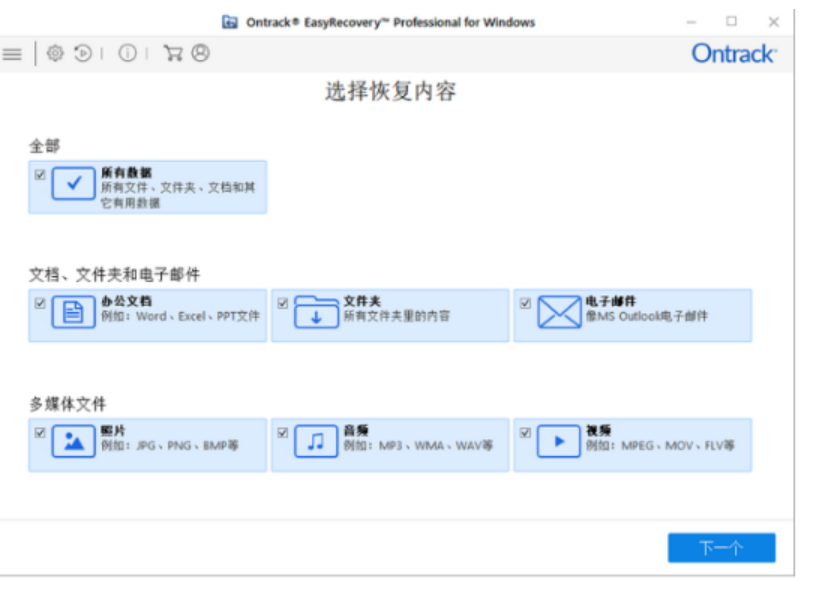The image size is (820, 590).
Task: Click the email envelope icon
Action: point(558,313)
